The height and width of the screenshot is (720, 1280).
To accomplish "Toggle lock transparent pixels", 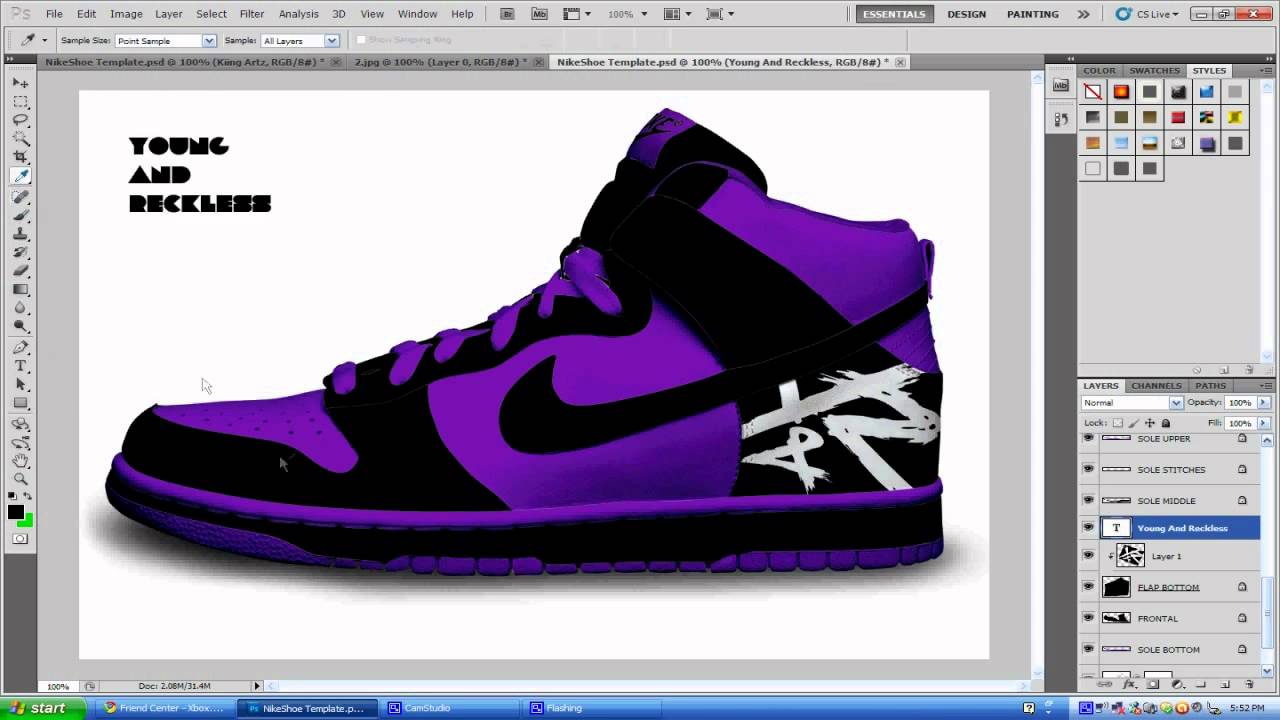I will coord(1118,423).
